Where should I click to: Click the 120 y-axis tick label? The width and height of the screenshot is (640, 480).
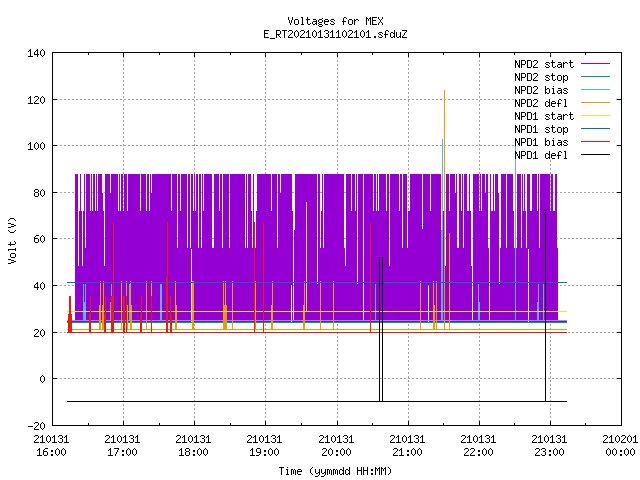point(36,100)
